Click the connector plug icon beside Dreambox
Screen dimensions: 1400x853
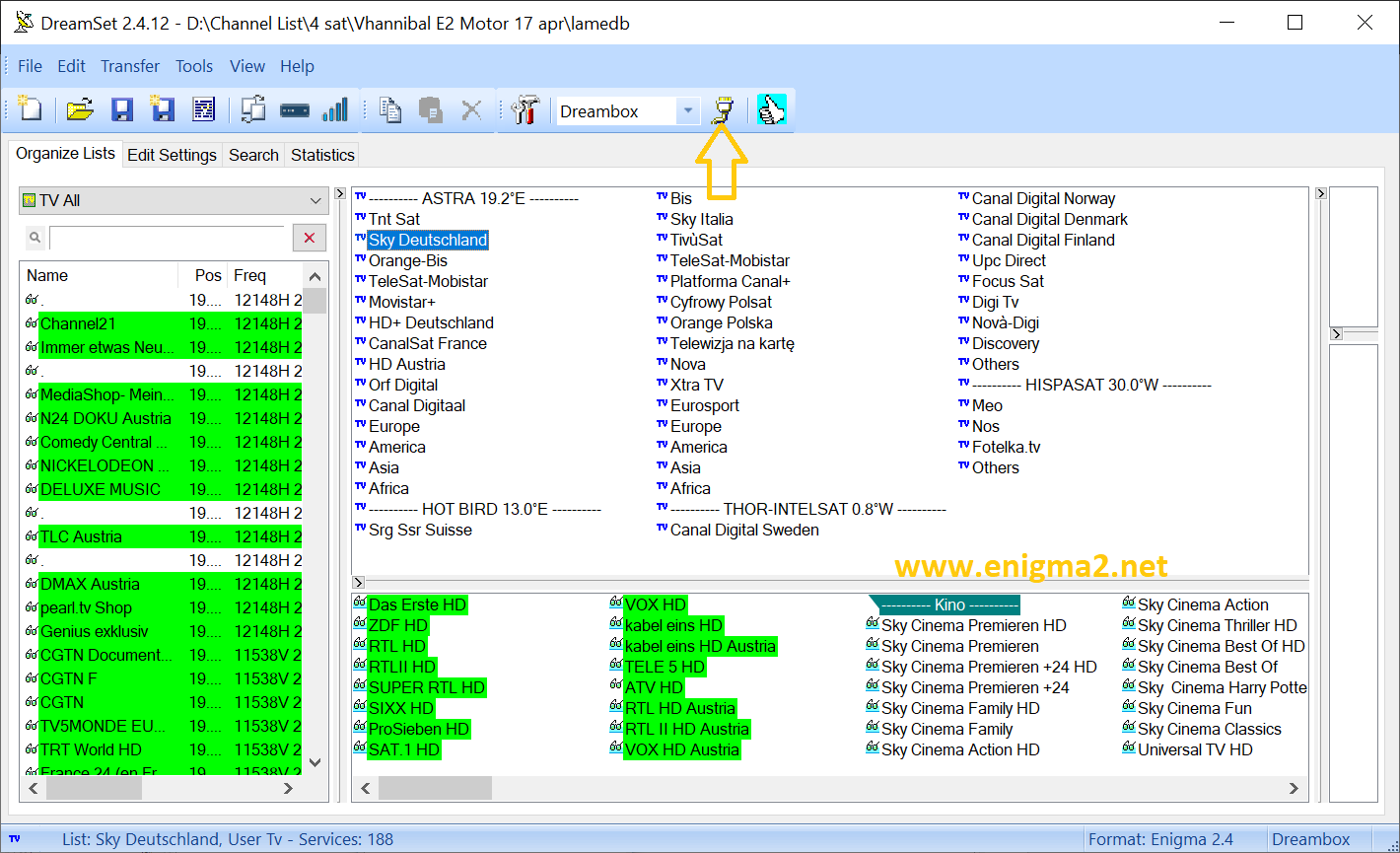point(724,110)
